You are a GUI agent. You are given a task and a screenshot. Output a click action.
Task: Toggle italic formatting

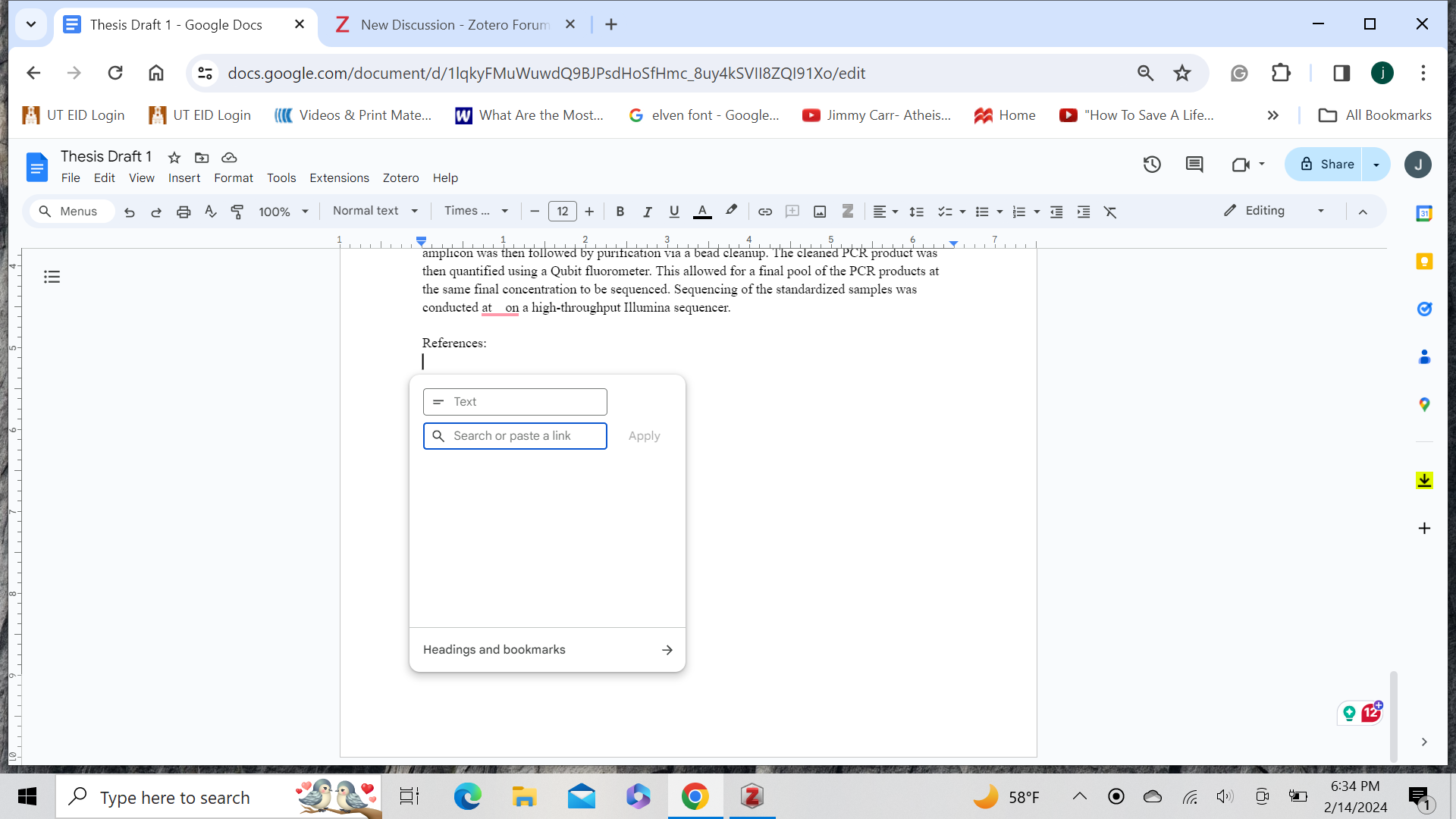pyautogui.click(x=647, y=212)
